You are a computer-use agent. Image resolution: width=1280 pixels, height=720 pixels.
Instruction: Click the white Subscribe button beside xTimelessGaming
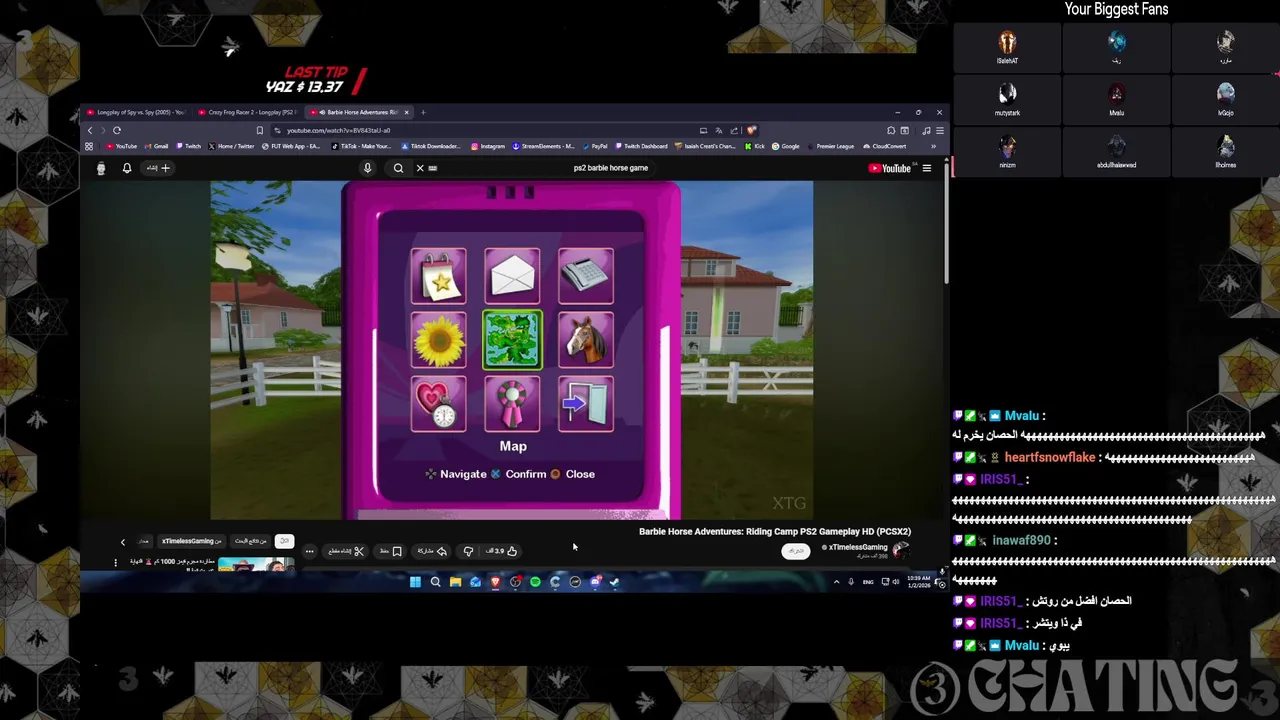coord(796,551)
